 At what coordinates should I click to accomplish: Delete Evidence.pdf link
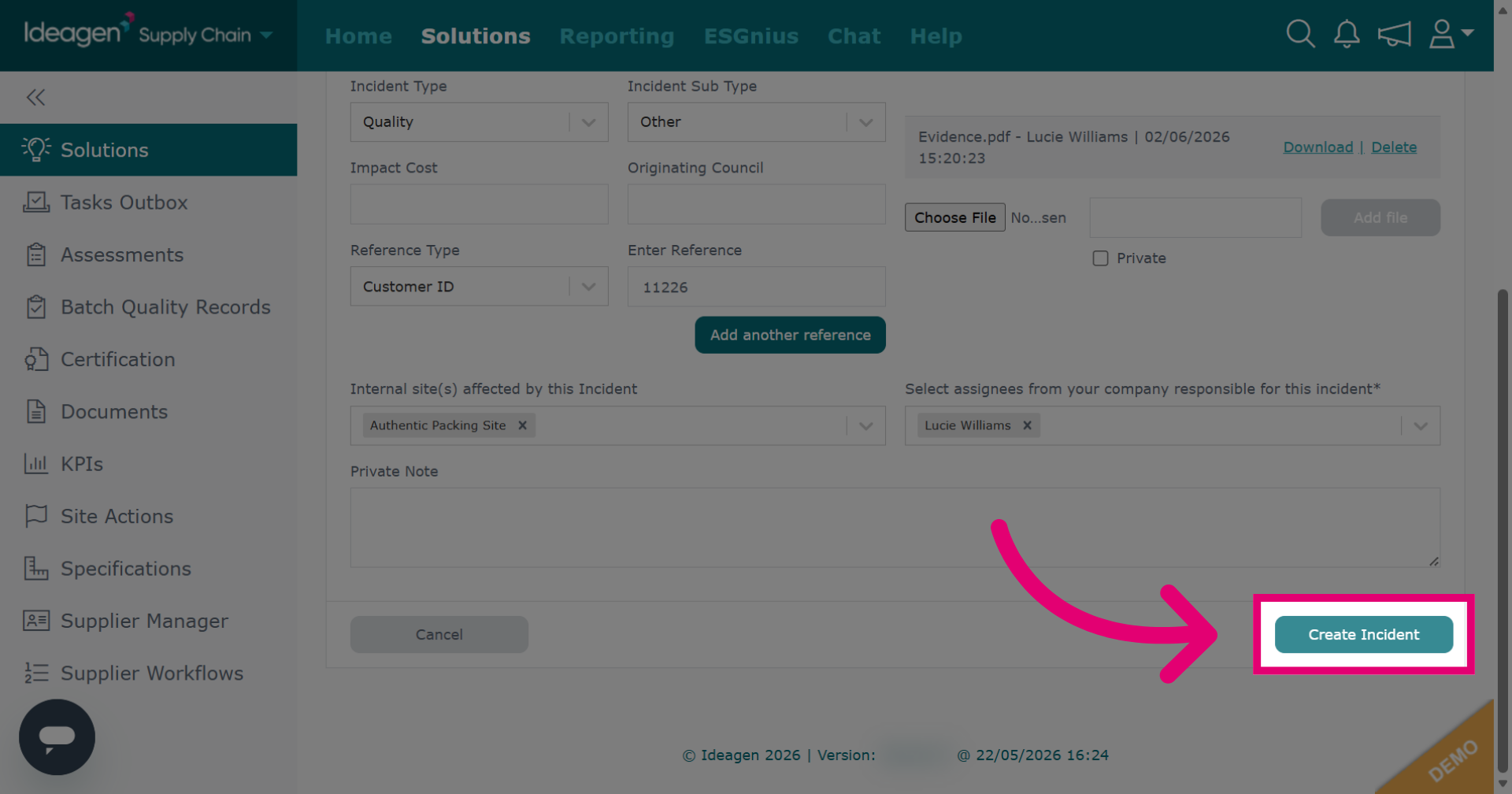(x=1394, y=147)
